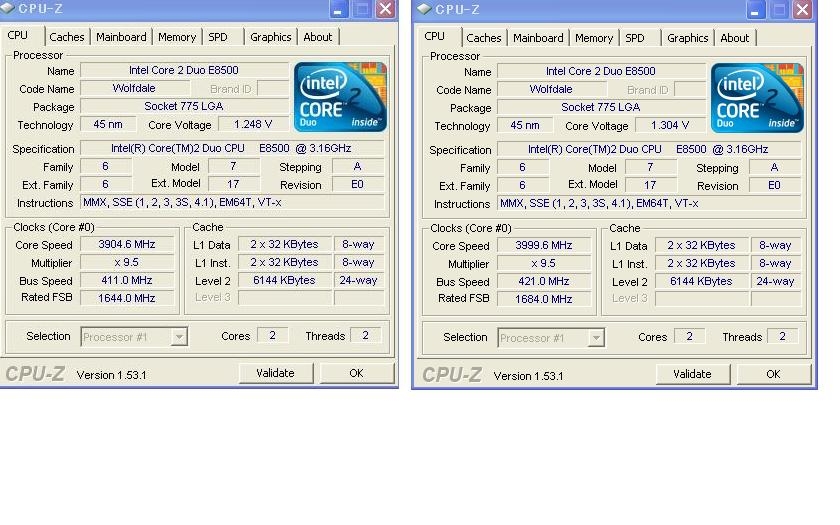Click Version 1.53.1 text in left window

click(111, 375)
